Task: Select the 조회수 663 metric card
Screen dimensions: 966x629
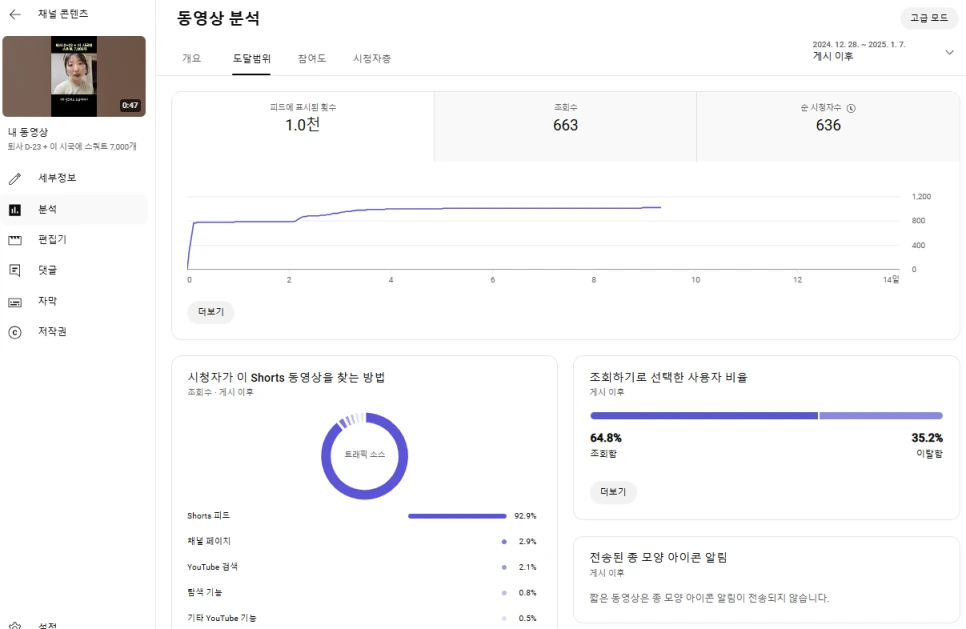Action: (x=565, y=127)
